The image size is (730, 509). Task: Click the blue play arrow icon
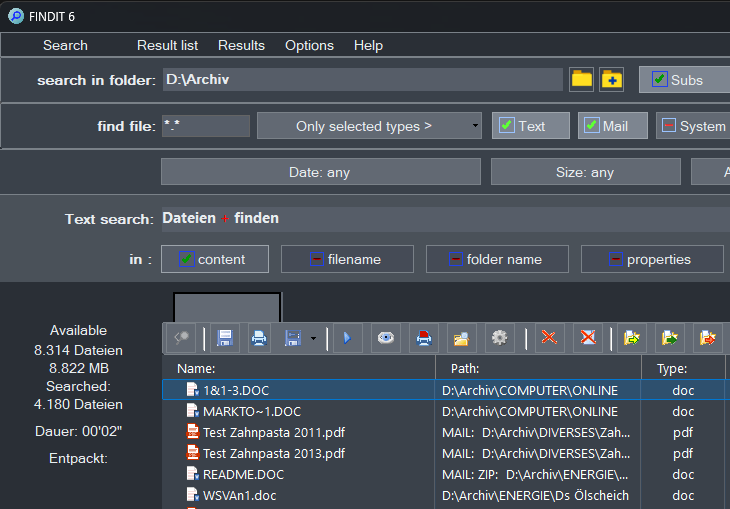347,338
